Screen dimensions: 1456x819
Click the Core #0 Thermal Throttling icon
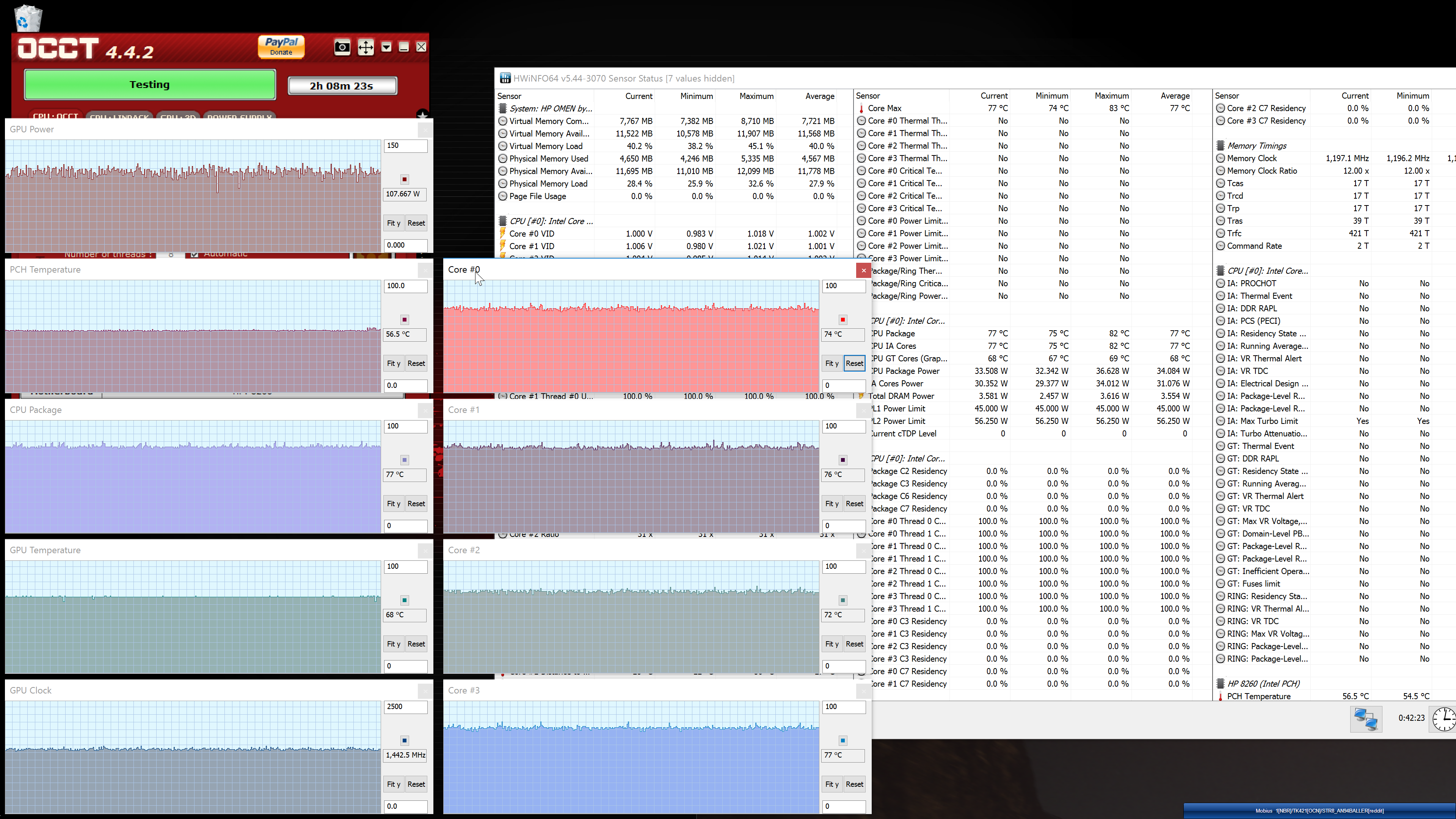click(x=861, y=121)
